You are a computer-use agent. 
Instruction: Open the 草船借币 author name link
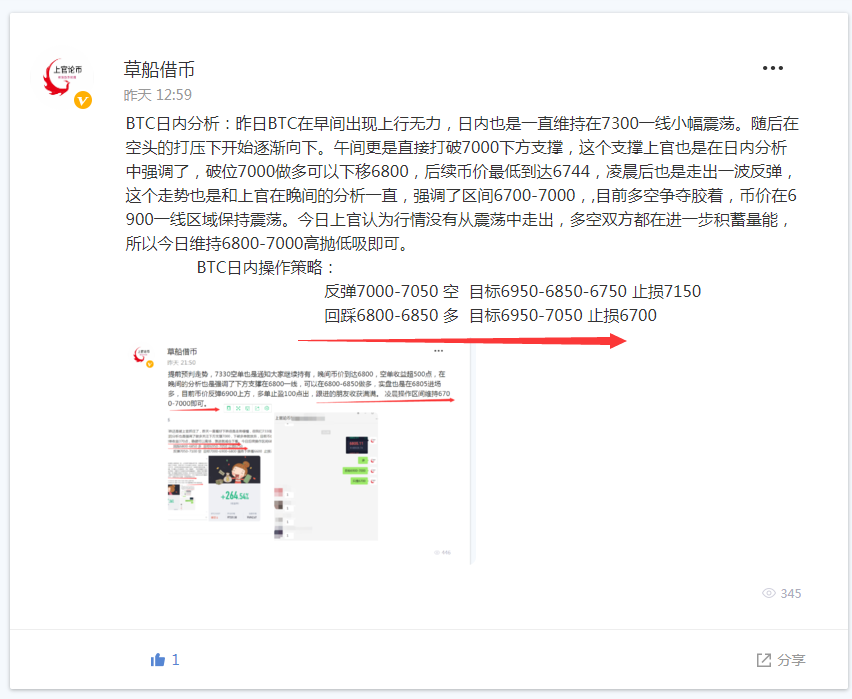(159, 69)
